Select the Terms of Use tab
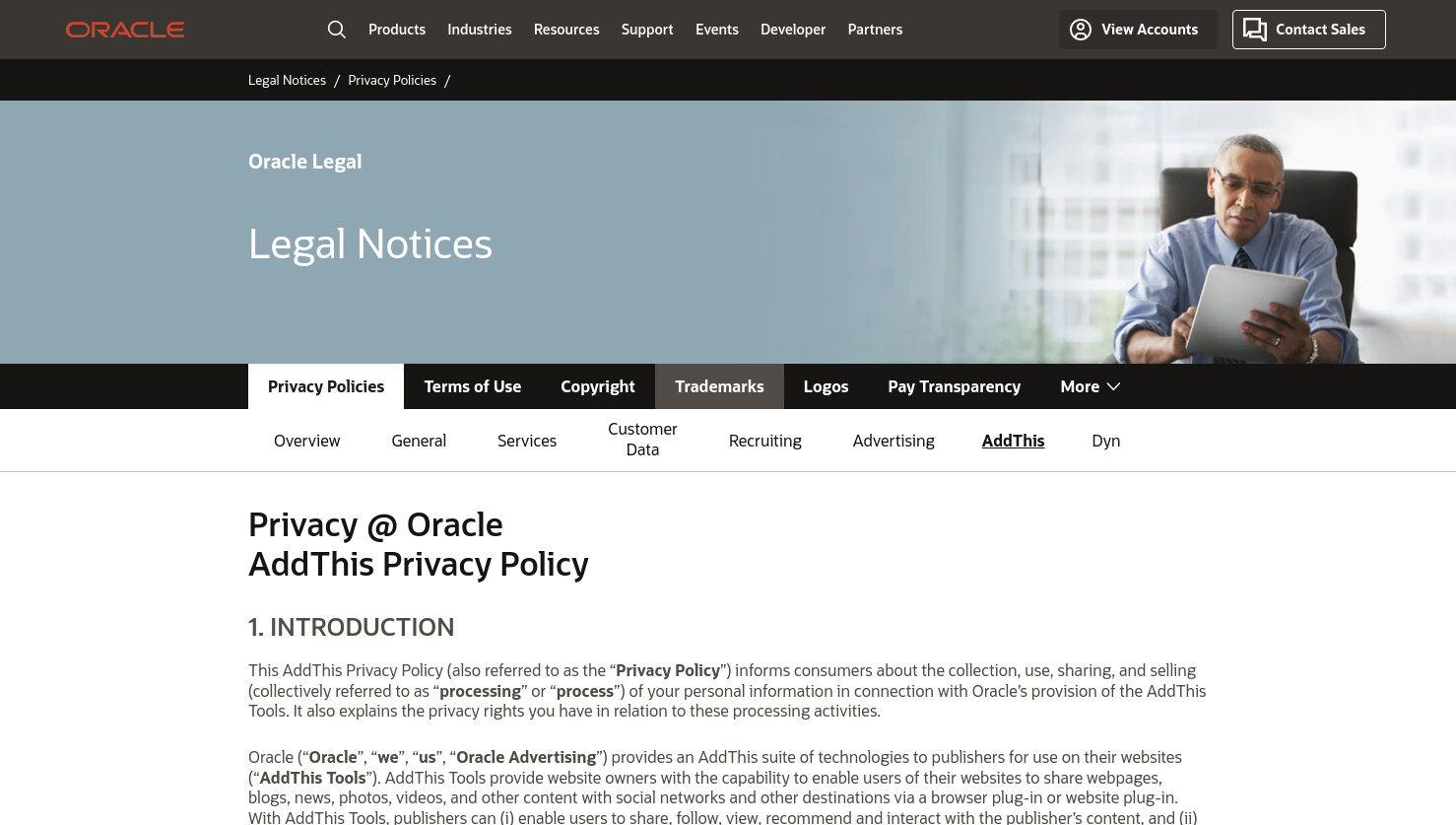Image resolution: width=1456 pixels, height=825 pixels. 473,386
